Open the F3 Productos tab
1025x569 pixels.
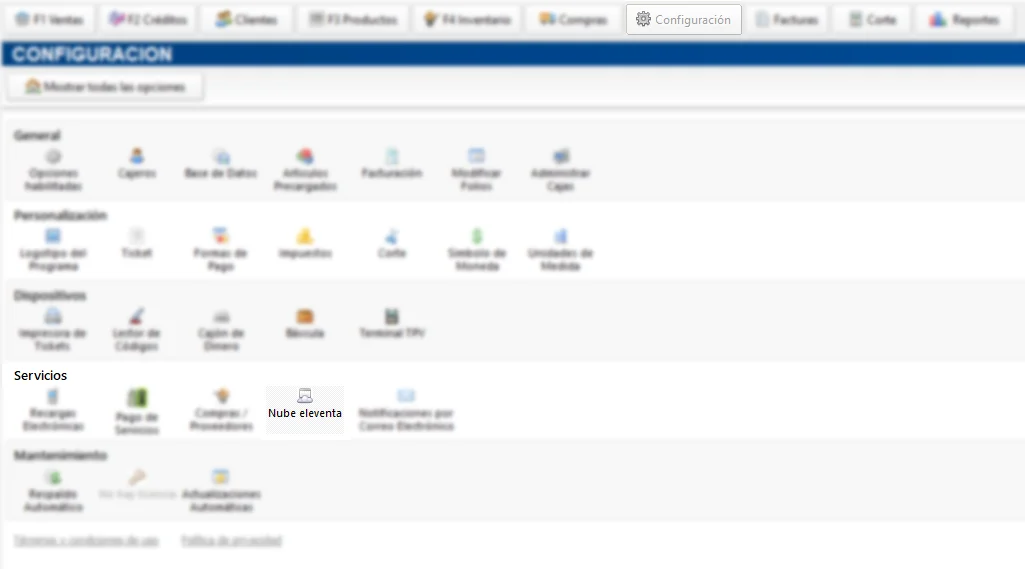[353, 20]
